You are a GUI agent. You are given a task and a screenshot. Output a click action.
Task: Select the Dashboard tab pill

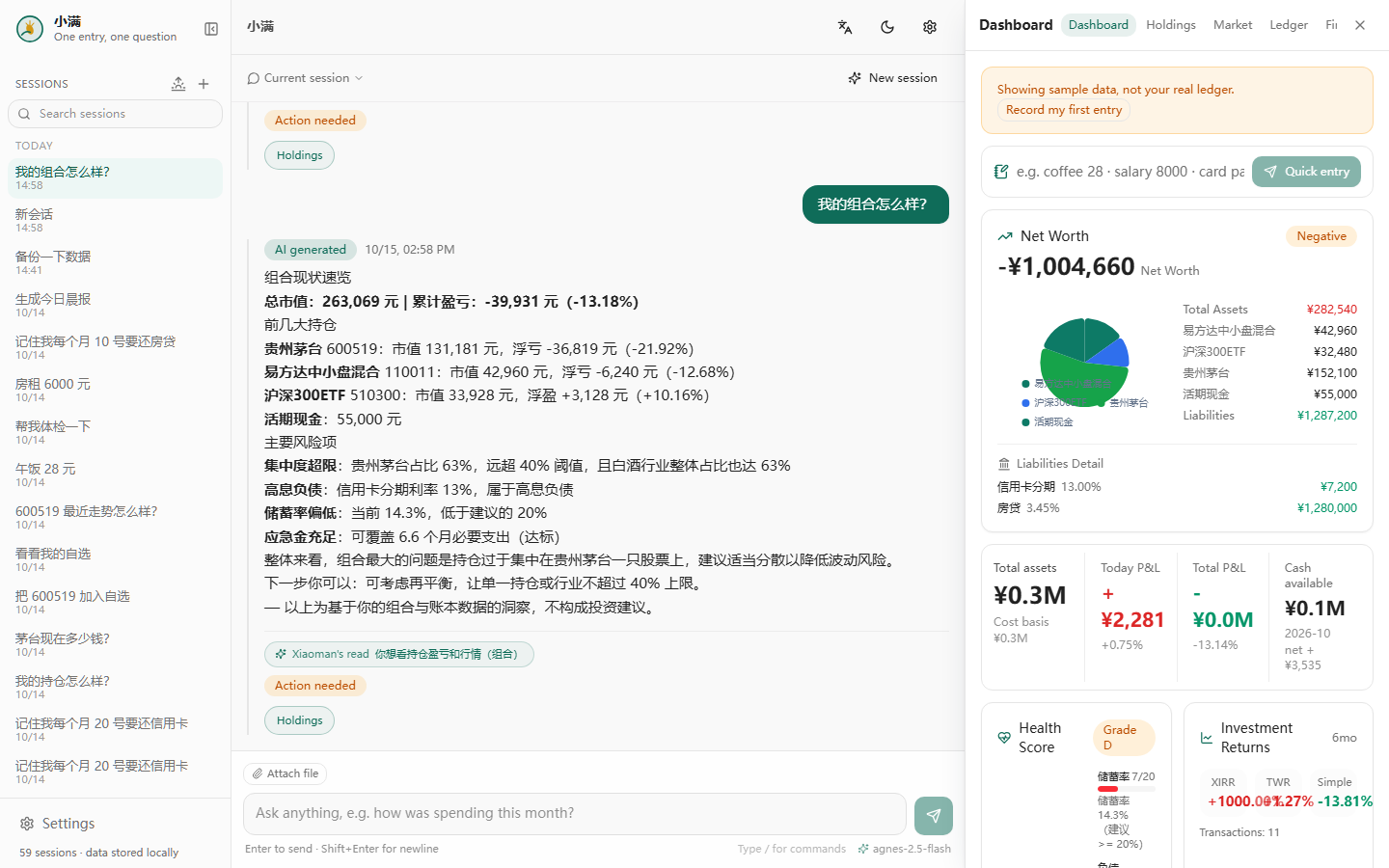point(1099,25)
